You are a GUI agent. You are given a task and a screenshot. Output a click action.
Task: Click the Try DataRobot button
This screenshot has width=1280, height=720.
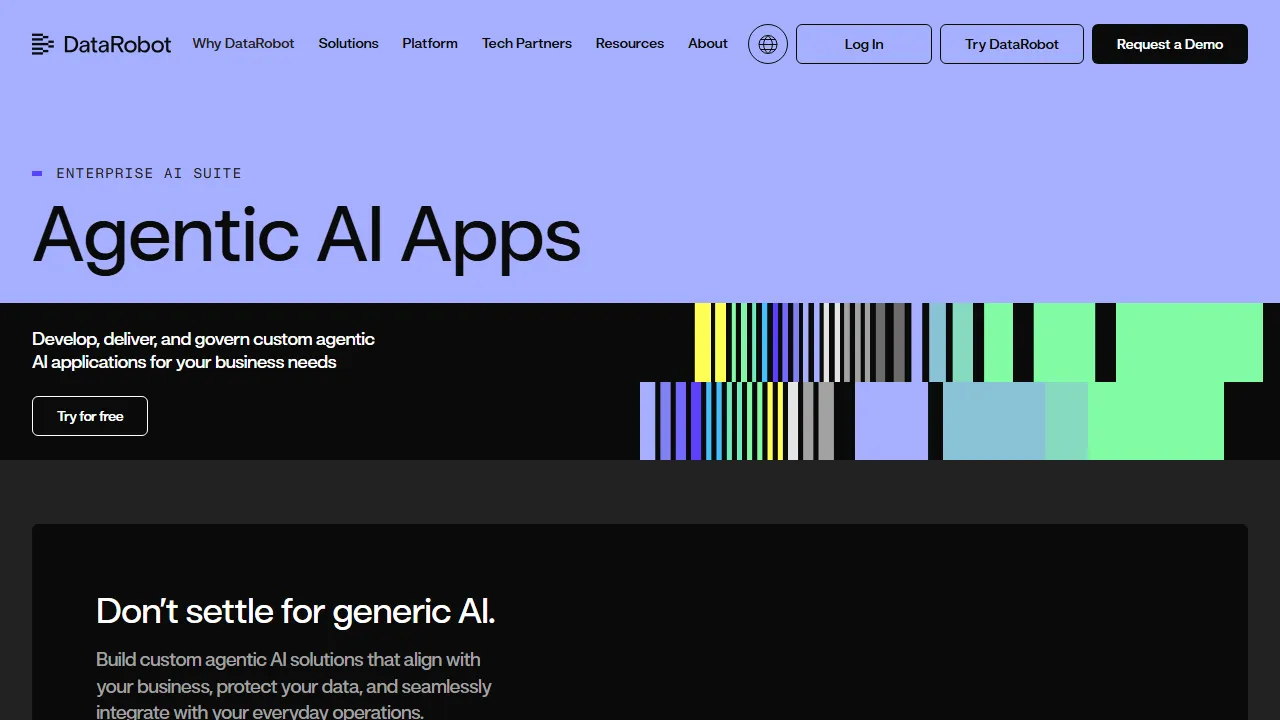click(x=1012, y=44)
